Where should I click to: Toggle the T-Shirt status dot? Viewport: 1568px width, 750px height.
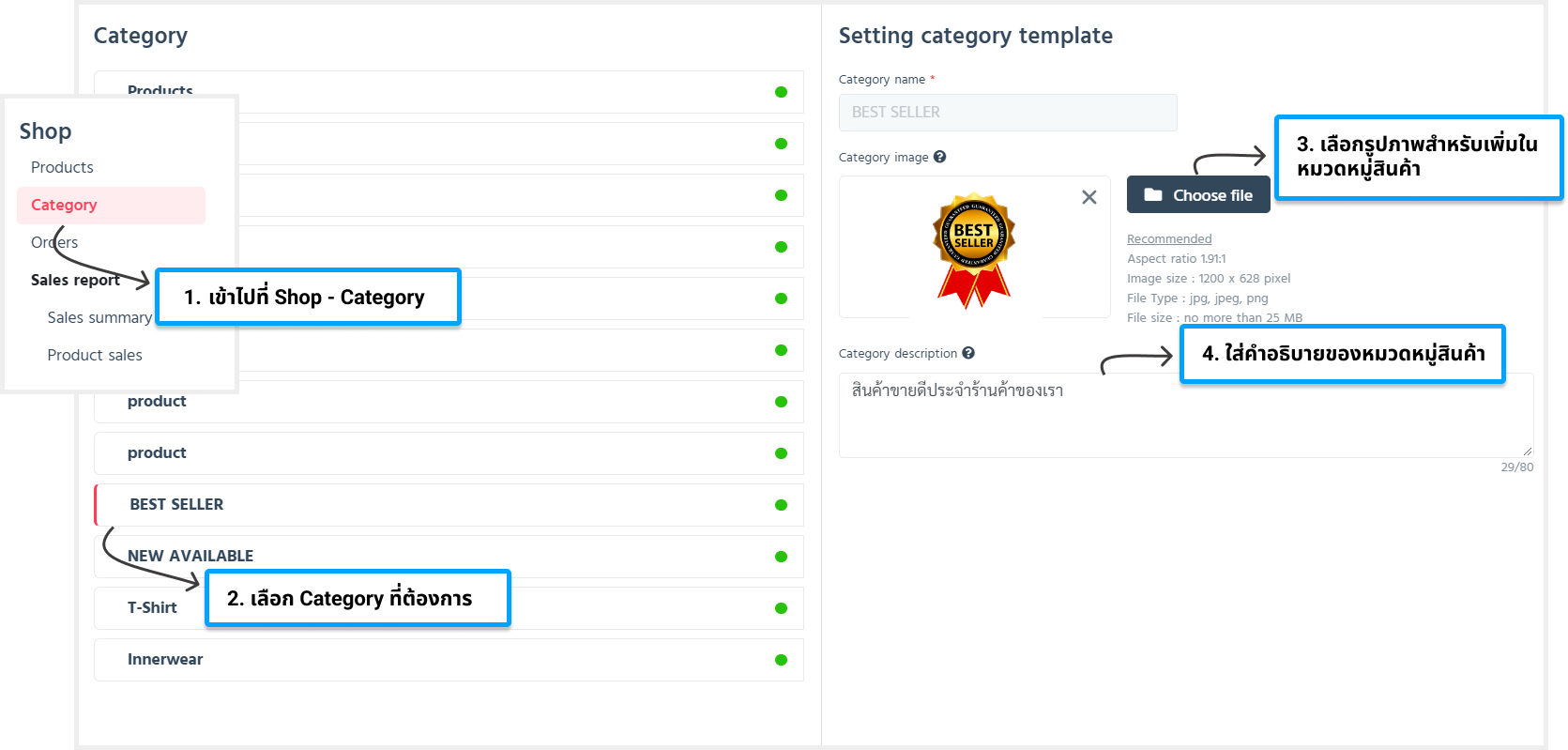(781, 608)
